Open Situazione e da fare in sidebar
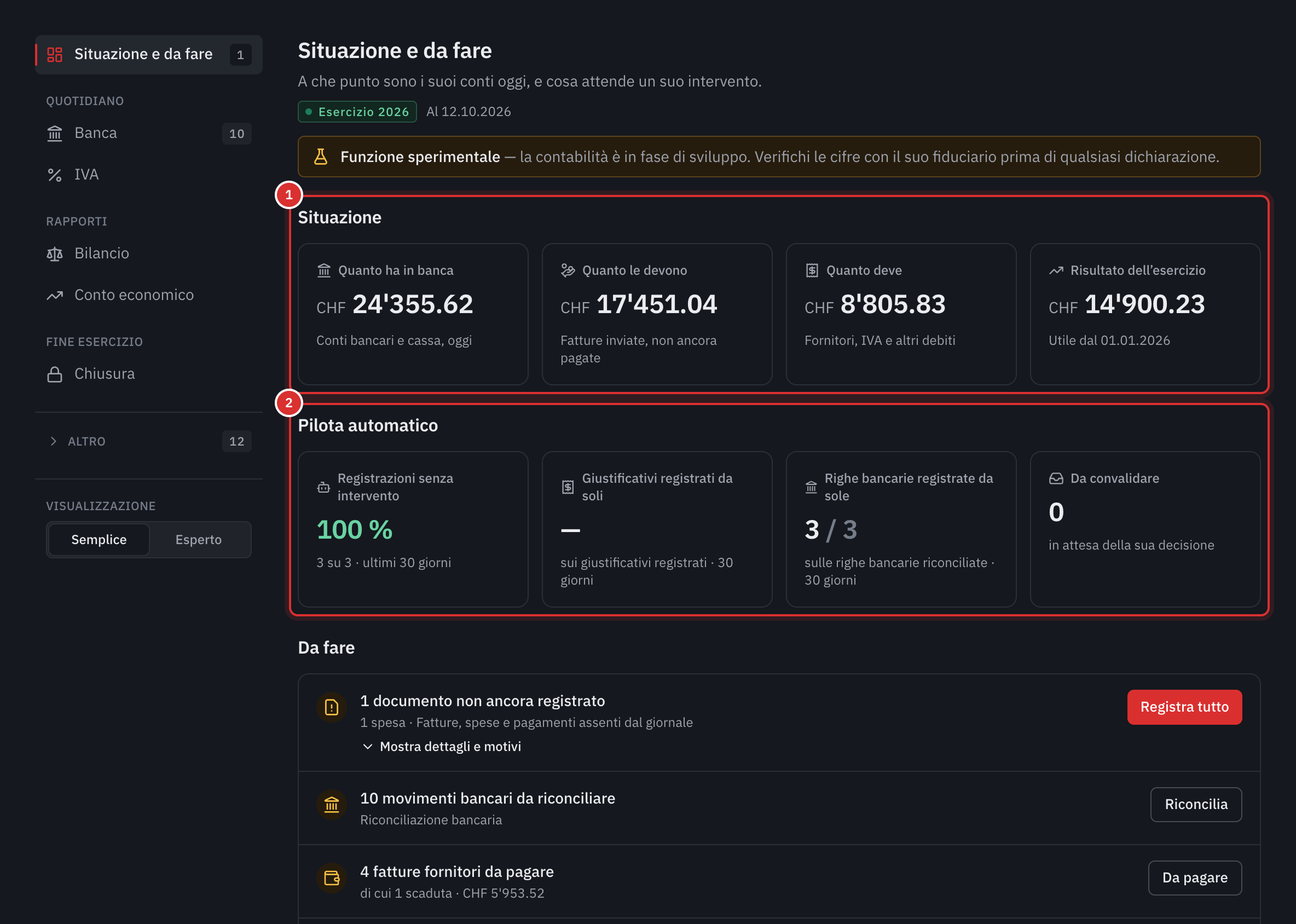1296x924 pixels. pyautogui.click(x=148, y=55)
